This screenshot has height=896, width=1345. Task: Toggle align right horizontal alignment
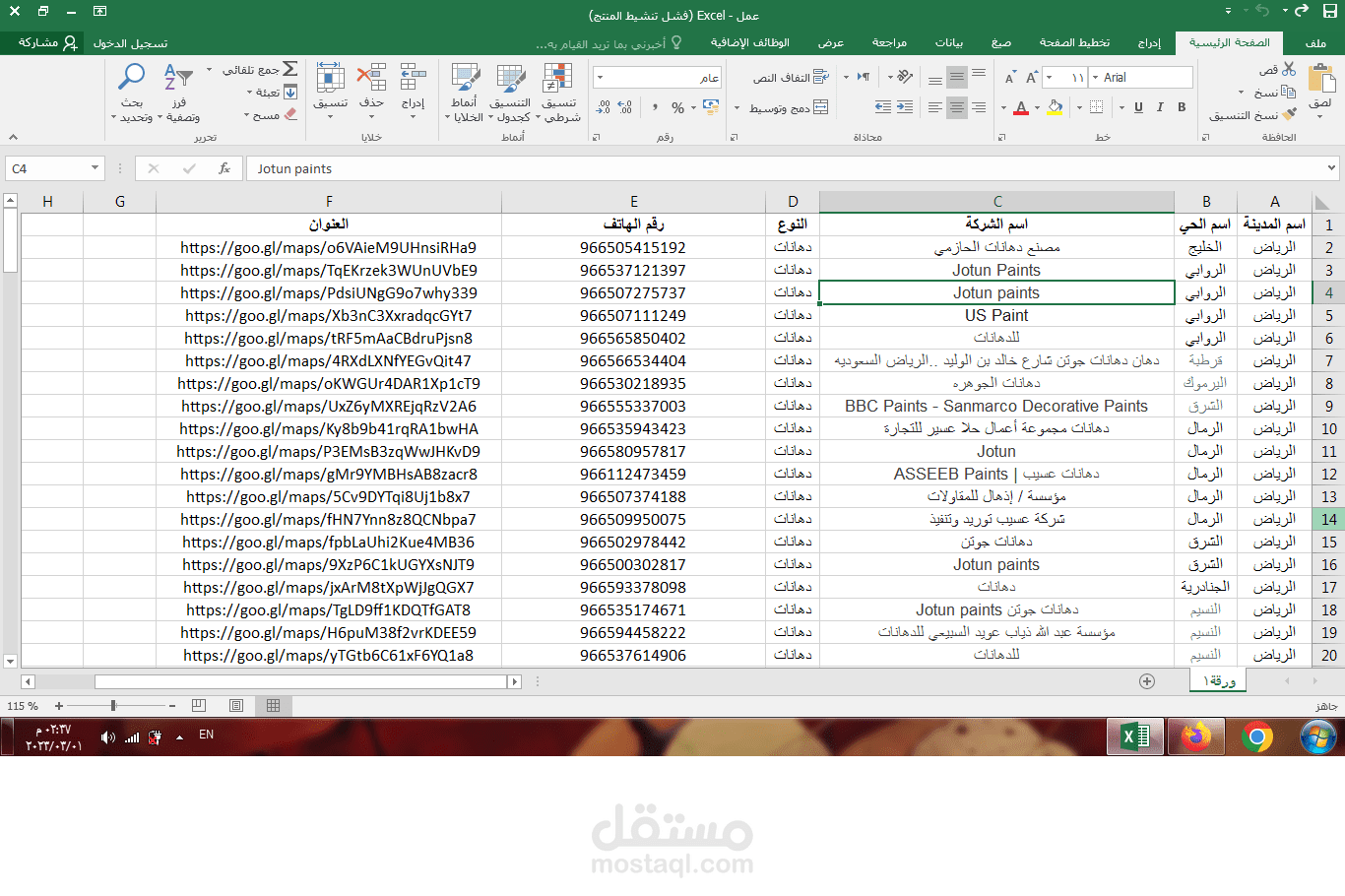[979, 107]
